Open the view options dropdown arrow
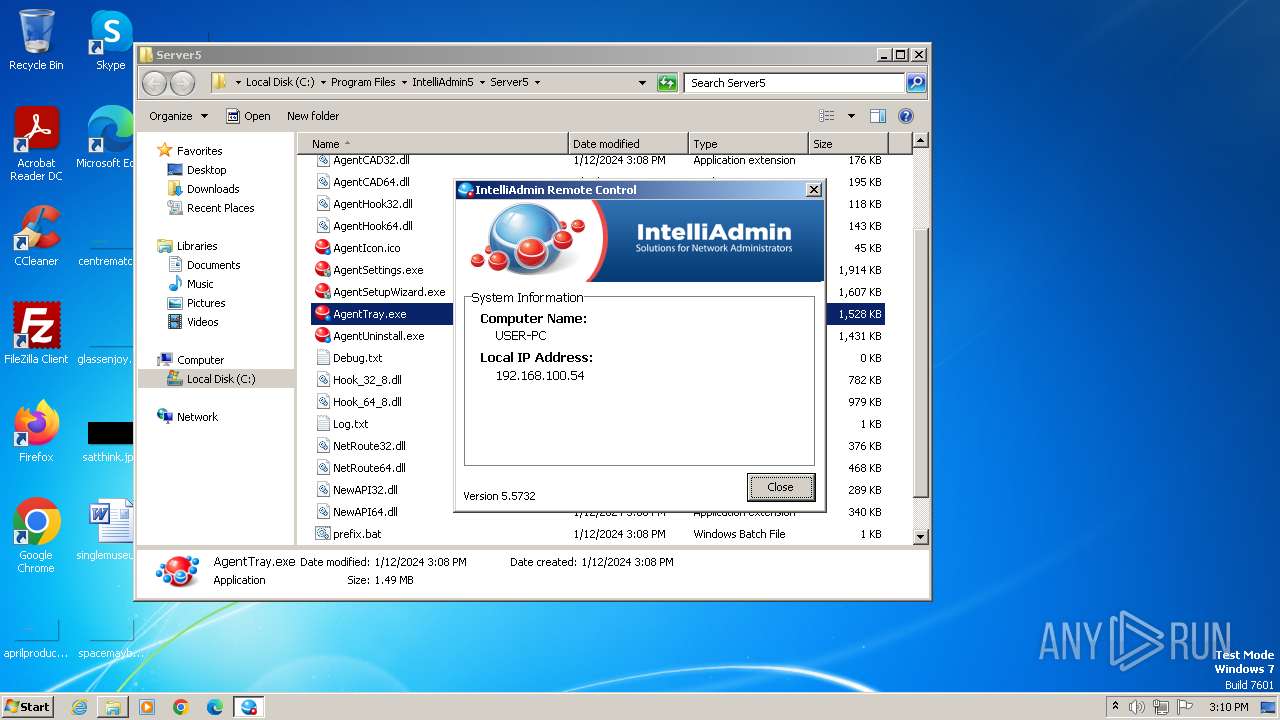 [x=851, y=116]
